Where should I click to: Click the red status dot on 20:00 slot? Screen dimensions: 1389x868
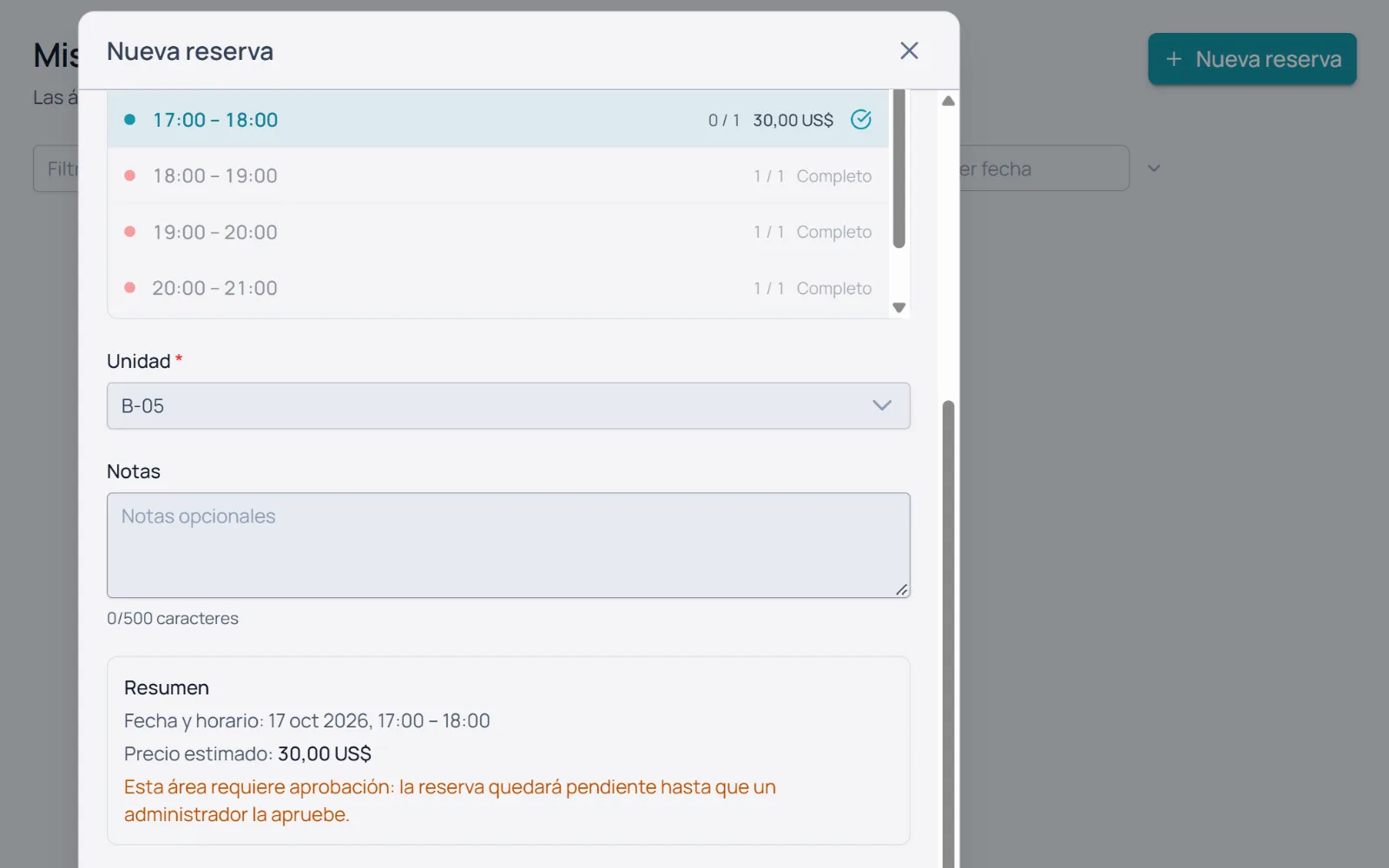129,287
